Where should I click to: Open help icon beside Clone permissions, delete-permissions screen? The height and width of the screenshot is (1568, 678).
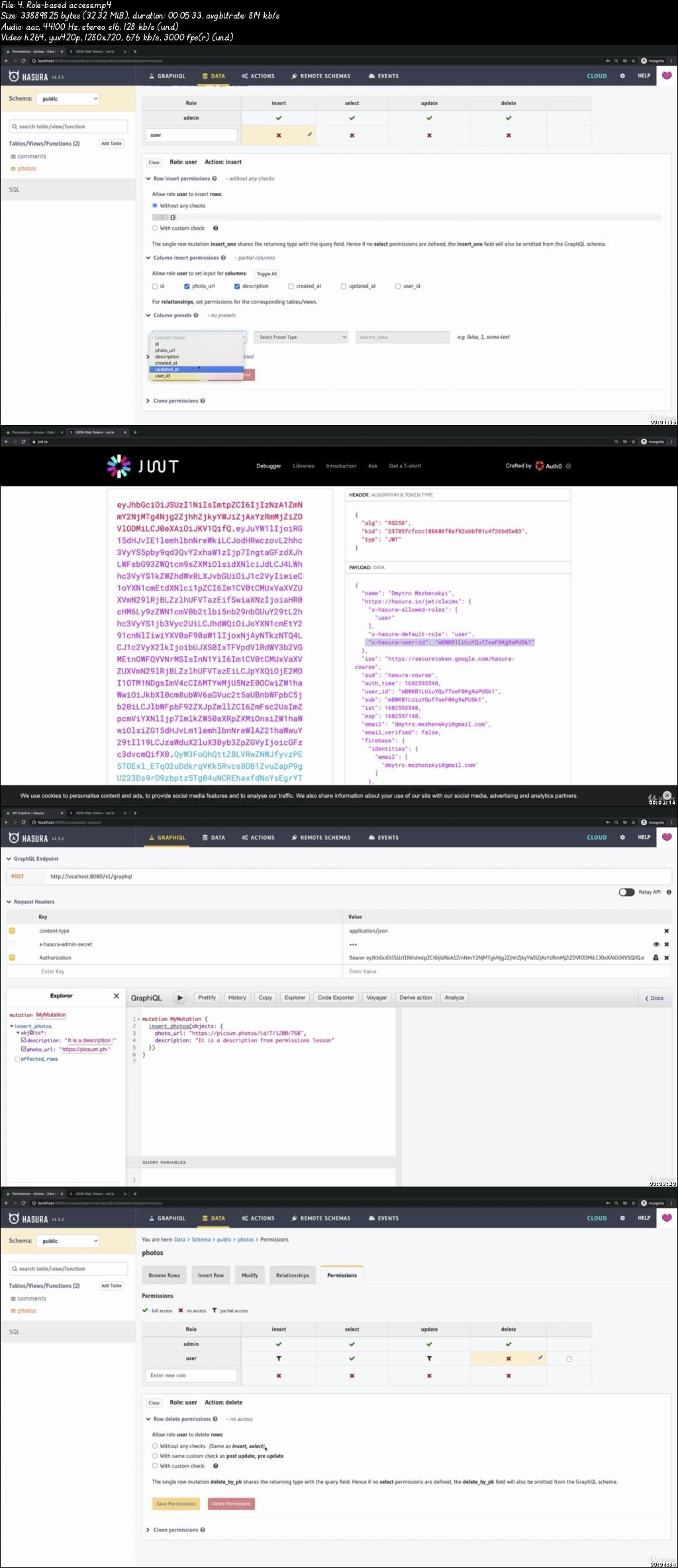coord(202,1530)
